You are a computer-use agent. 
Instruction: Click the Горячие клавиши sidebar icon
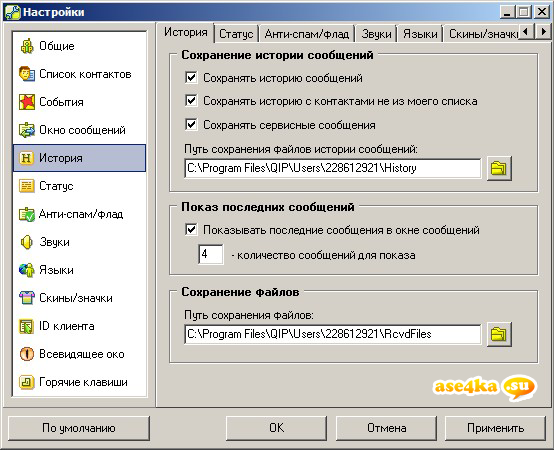[27, 382]
